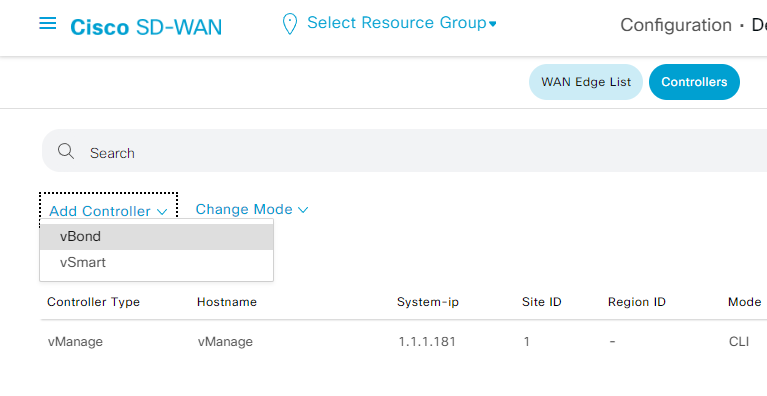The height and width of the screenshot is (396, 767).
Task: Select the Site ID value 1 cell
Action: coord(527,342)
